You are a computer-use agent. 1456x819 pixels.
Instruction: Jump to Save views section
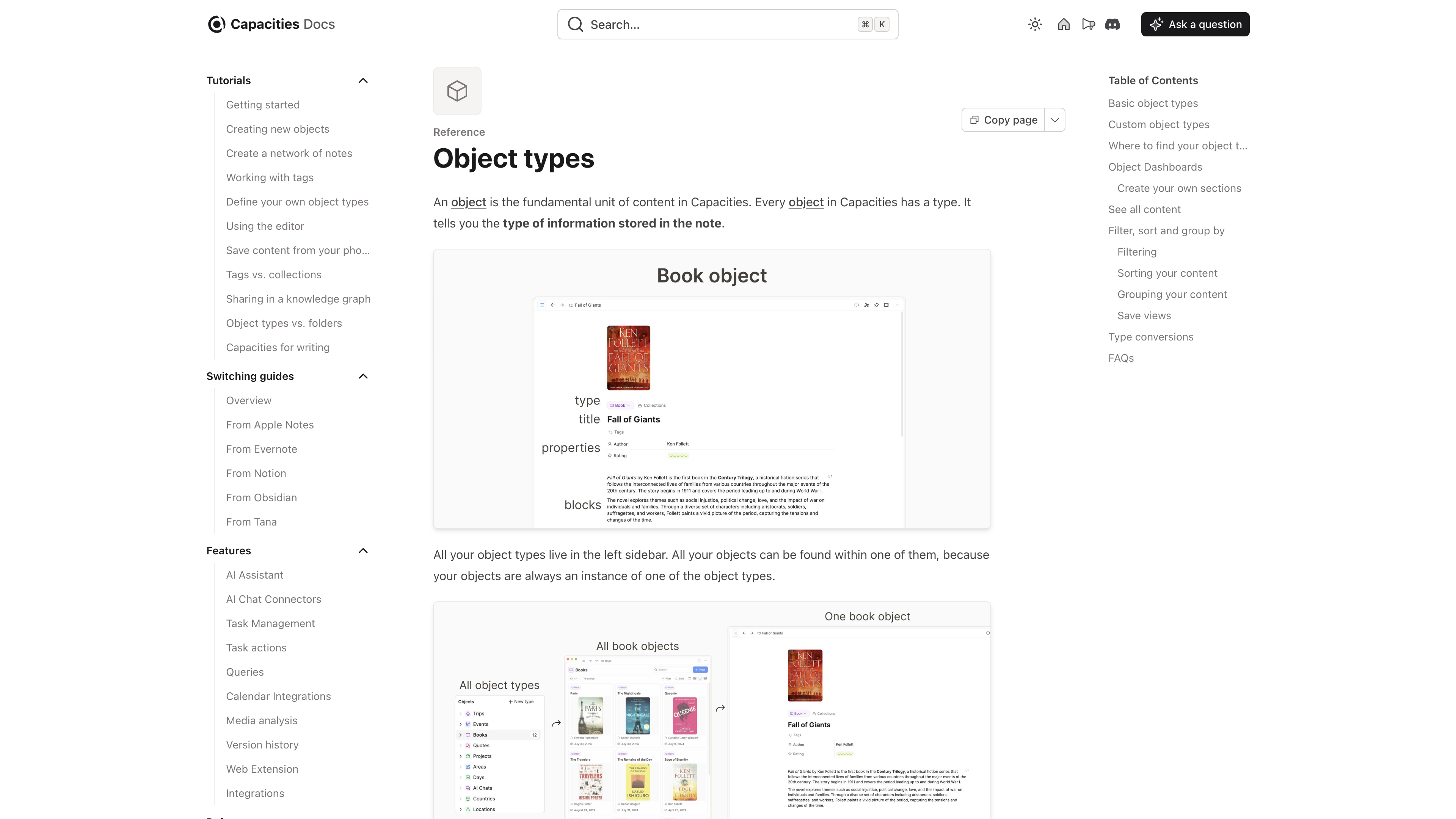click(1144, 316)
